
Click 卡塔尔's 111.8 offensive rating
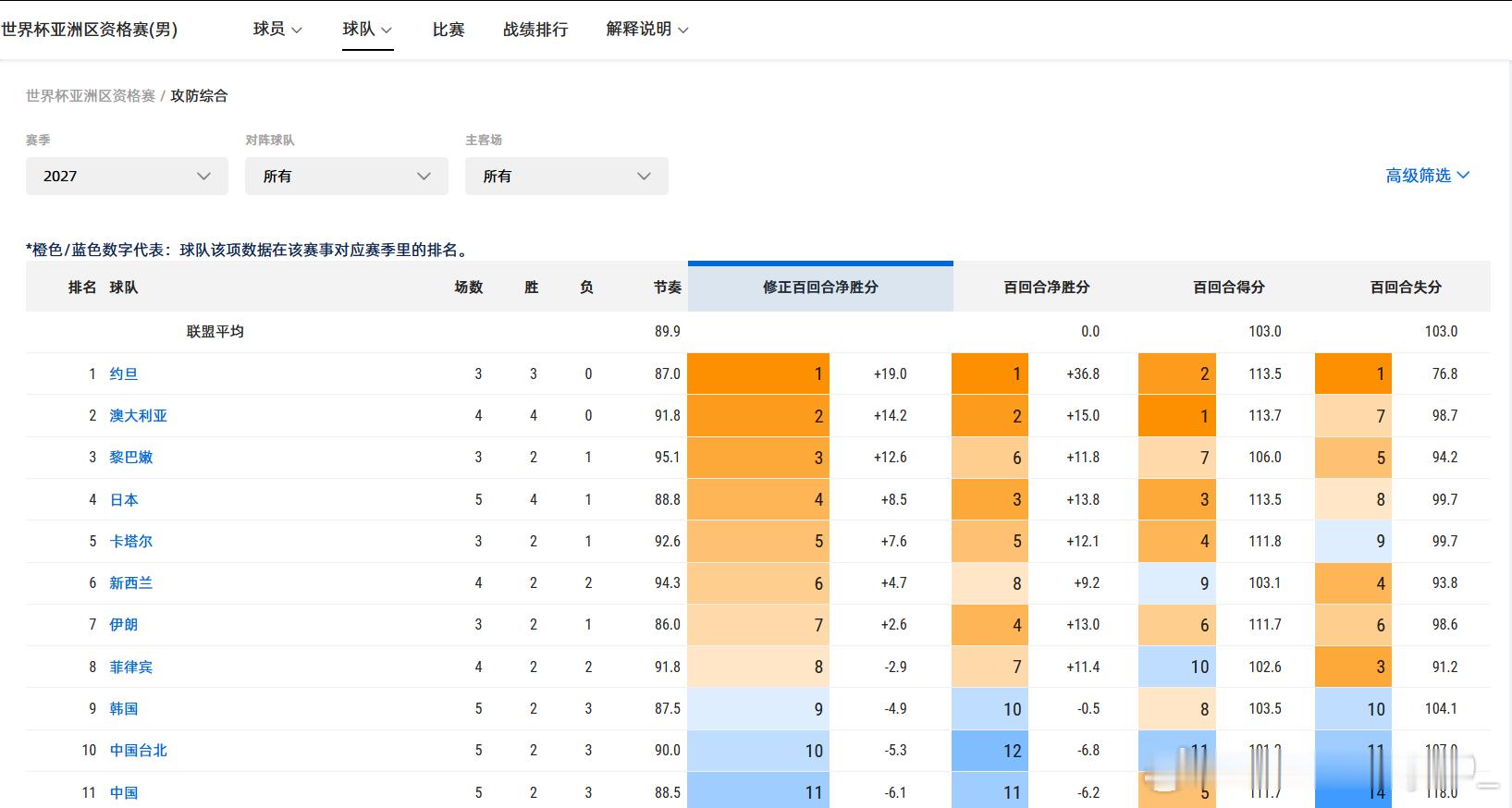click(x=1265, y=541)
